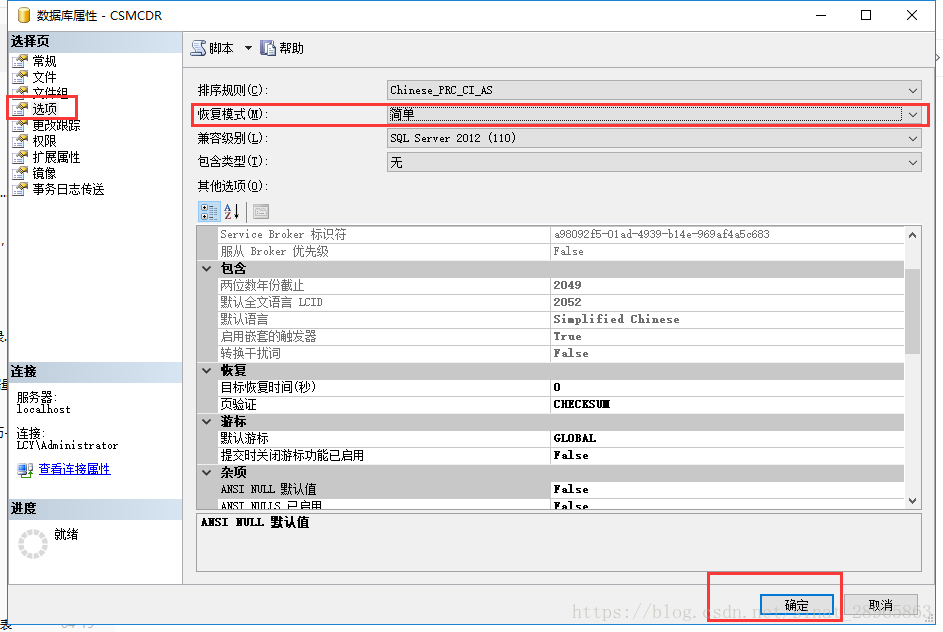The image size is (943, 632).
Task: Open the 包含类型 containment type dropdown
Action: pyautogui.click(x=912, y=162)
